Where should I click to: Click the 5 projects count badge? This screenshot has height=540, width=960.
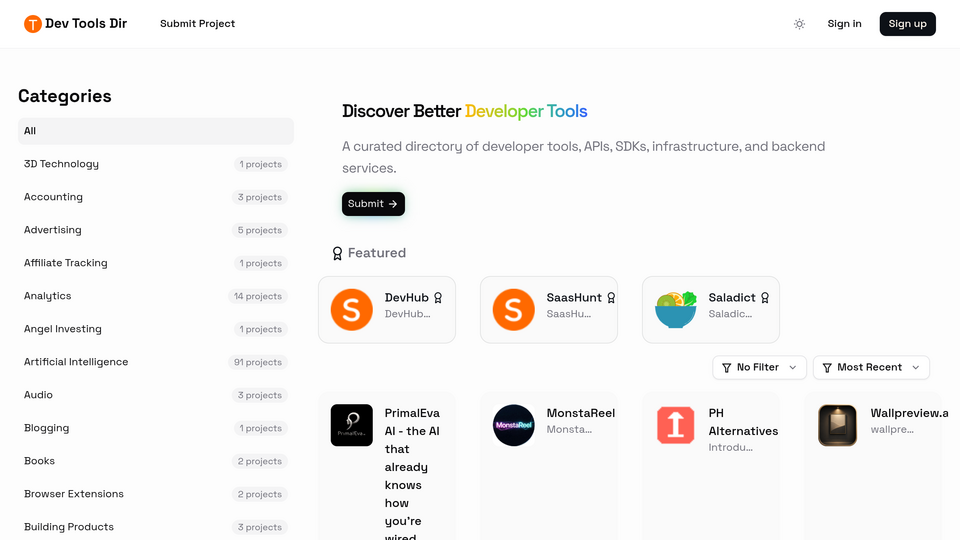[260, 230]
